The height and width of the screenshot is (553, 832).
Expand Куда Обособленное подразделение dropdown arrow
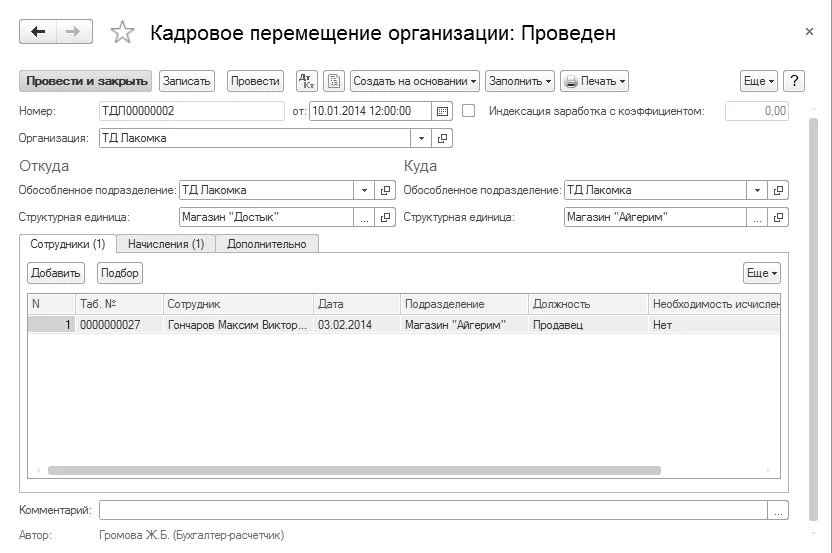pos(757,190)
